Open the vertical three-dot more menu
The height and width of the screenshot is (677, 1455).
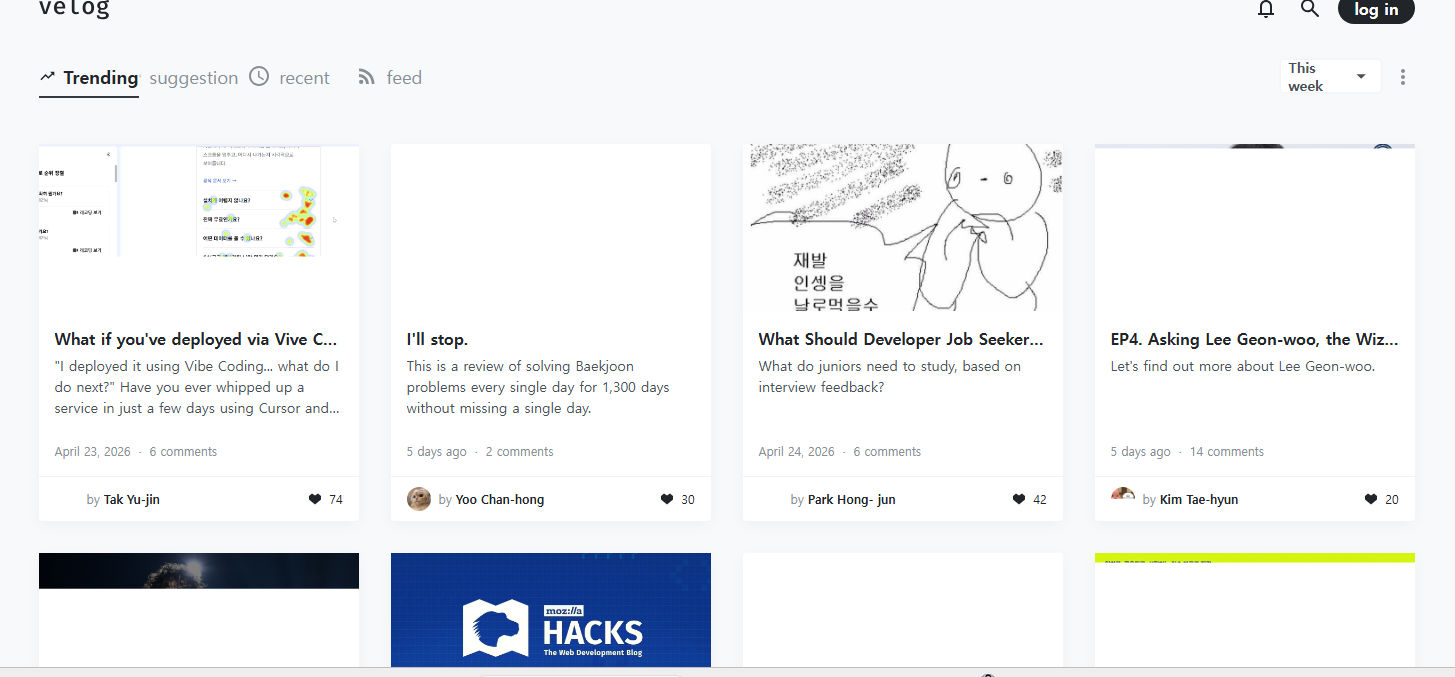(x=1403, y=77)
